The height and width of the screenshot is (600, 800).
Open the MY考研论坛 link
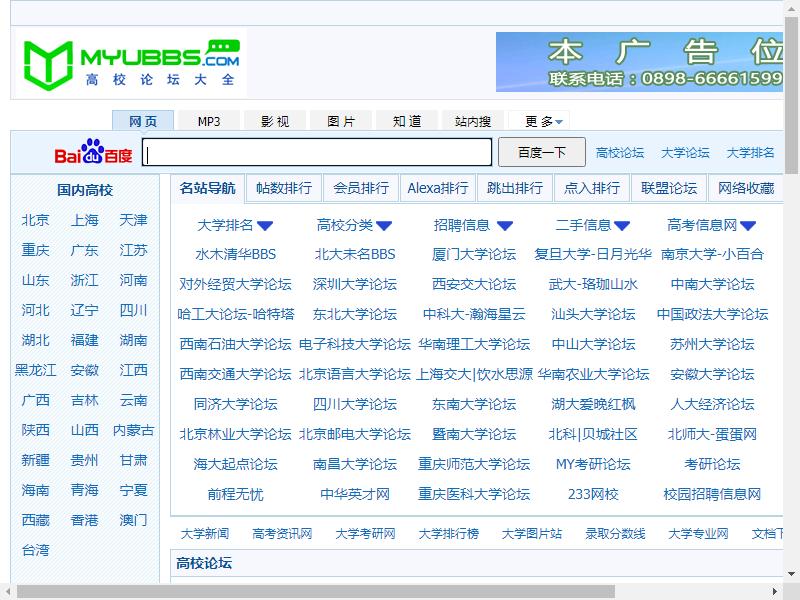[593, 464]
